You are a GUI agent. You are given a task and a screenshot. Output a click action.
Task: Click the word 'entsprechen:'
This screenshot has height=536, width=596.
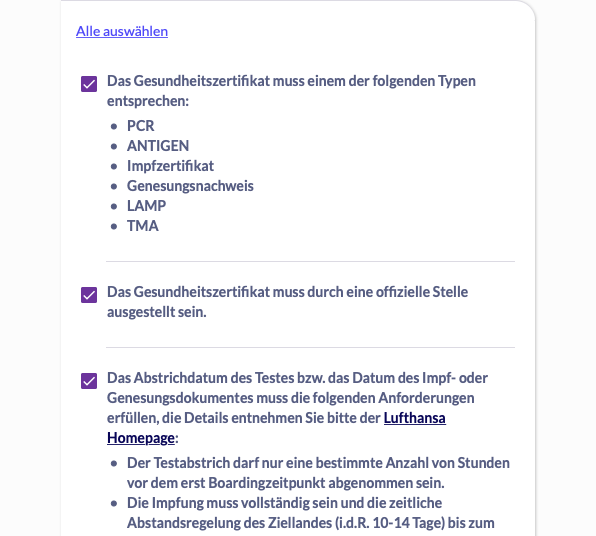coord(148,101)
